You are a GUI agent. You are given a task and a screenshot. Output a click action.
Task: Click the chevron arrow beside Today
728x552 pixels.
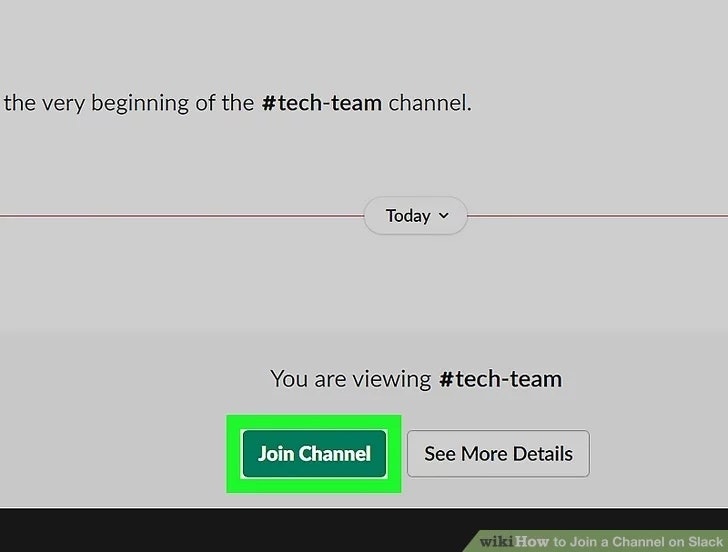click(443, 216)
